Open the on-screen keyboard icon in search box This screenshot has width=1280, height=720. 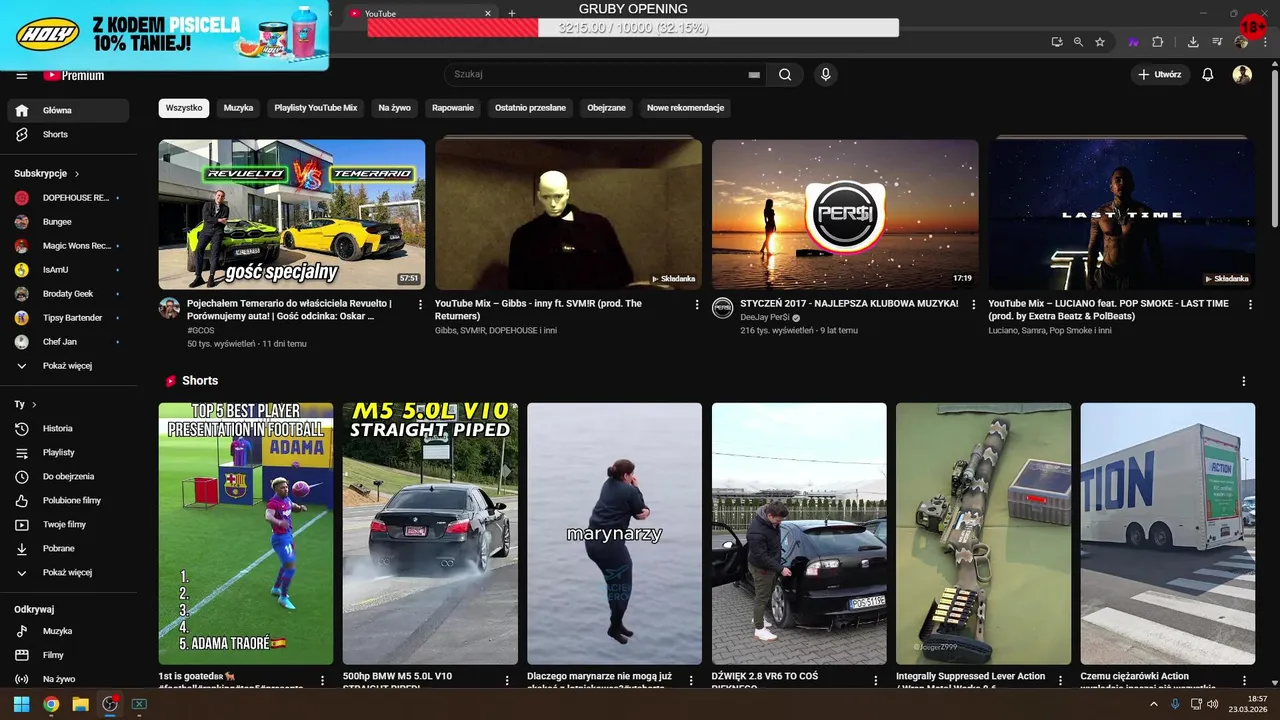(x=754, y=75)
